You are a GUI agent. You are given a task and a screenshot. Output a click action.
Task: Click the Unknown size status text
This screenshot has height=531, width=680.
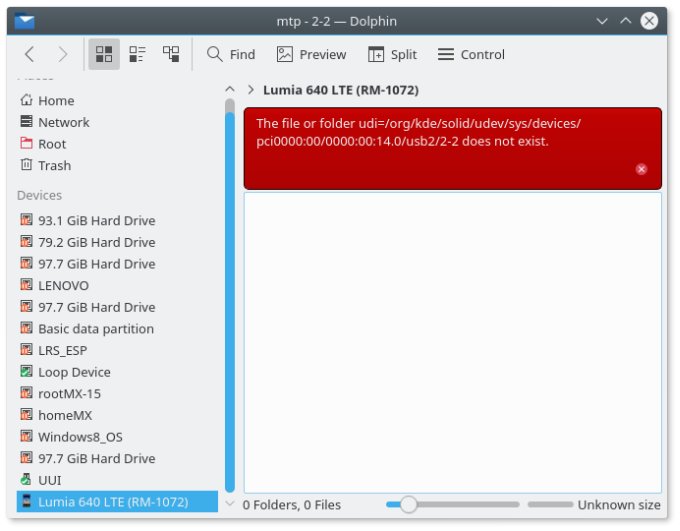(x=619, y=505)
